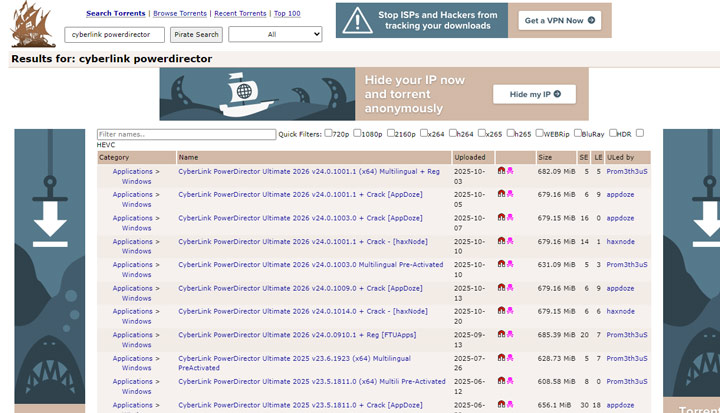Click the Hide my IP button
The height and width of the screenshot is (413, 720).
[x=534, y=94]
